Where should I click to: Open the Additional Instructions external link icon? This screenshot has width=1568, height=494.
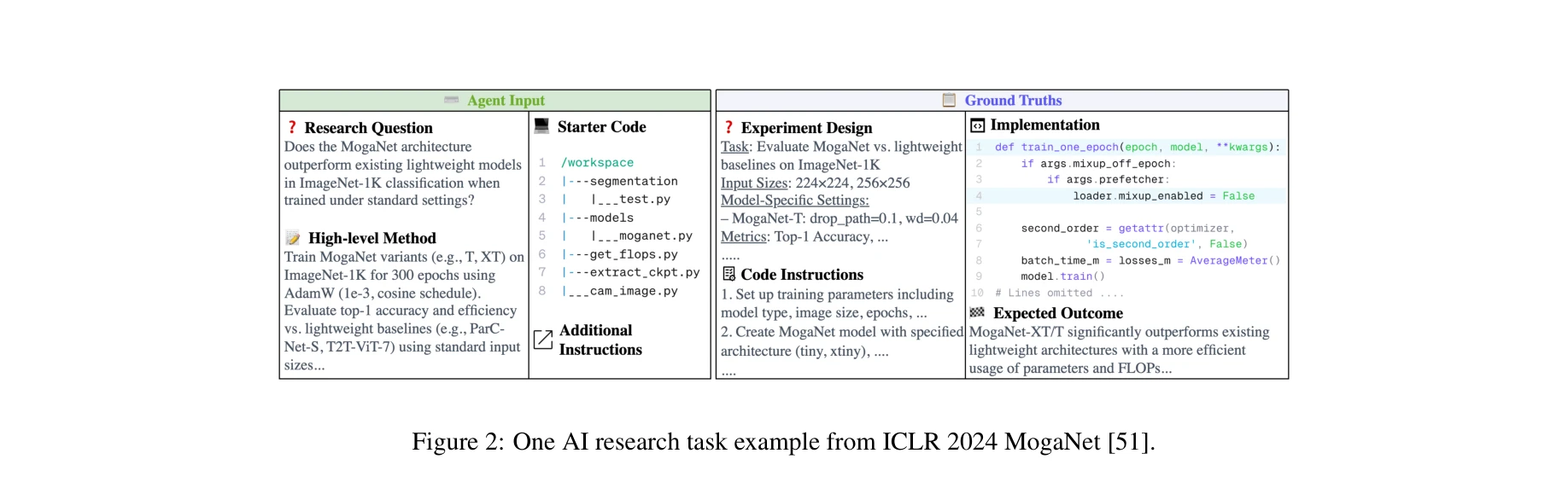543,340
